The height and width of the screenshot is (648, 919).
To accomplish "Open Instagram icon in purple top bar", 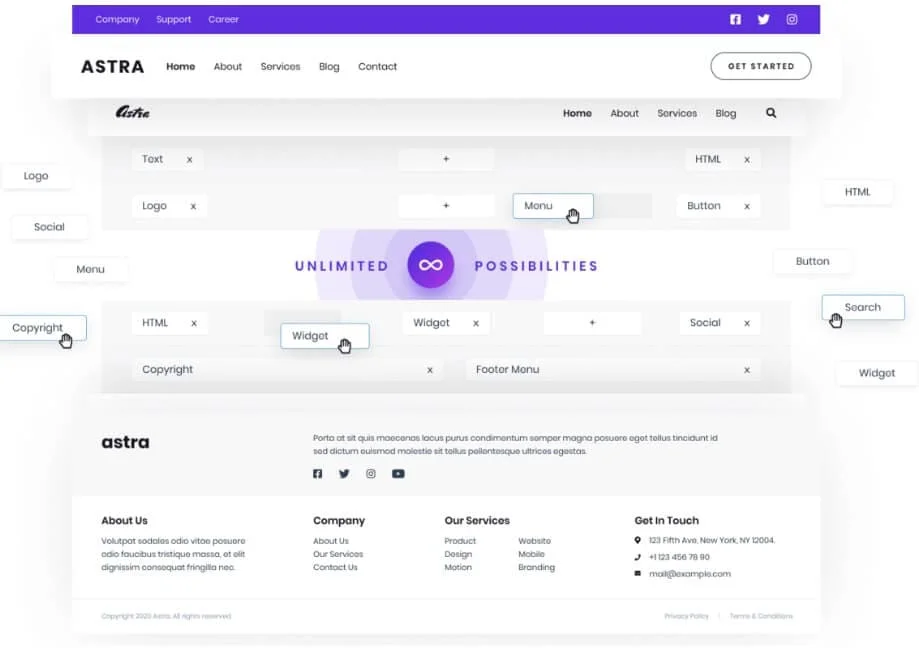I will point(792,19).
